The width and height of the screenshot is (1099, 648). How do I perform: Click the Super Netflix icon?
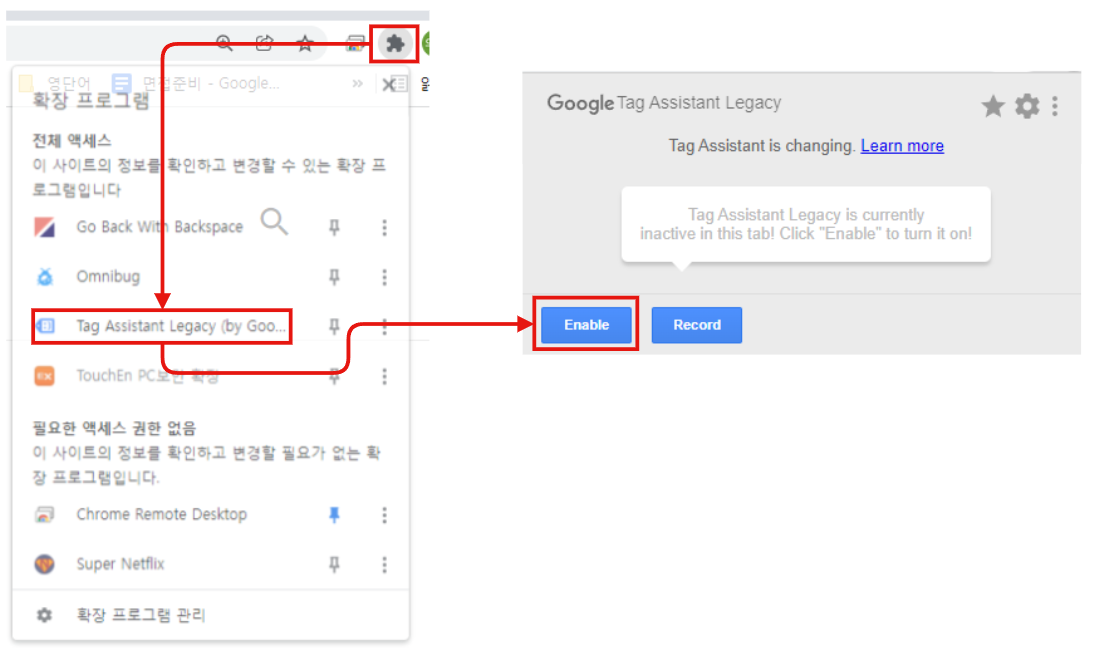pos(45,564)
